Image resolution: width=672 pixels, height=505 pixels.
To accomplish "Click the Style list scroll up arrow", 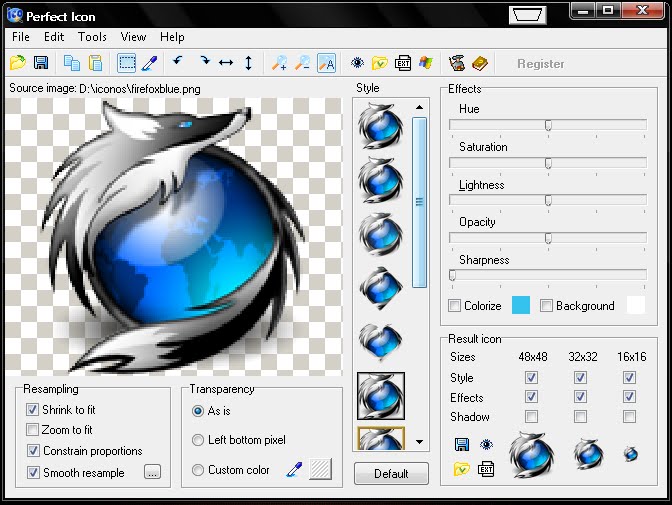I will point(420,107).
